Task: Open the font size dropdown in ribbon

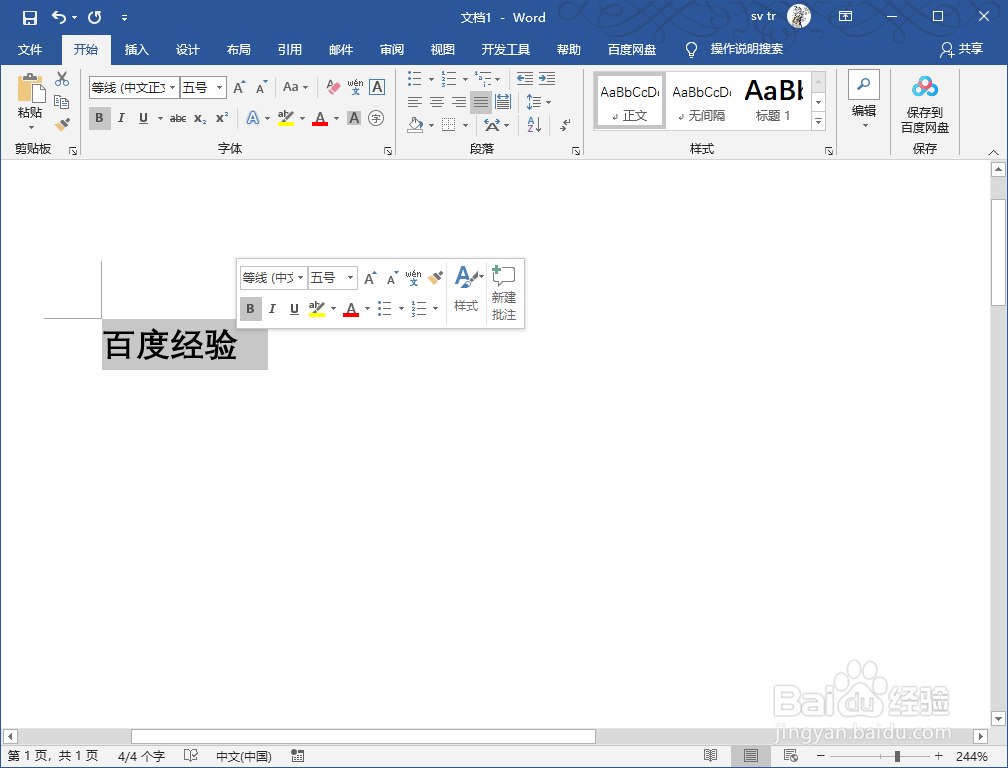Action: pyautogui.click(x=219, y=87)
